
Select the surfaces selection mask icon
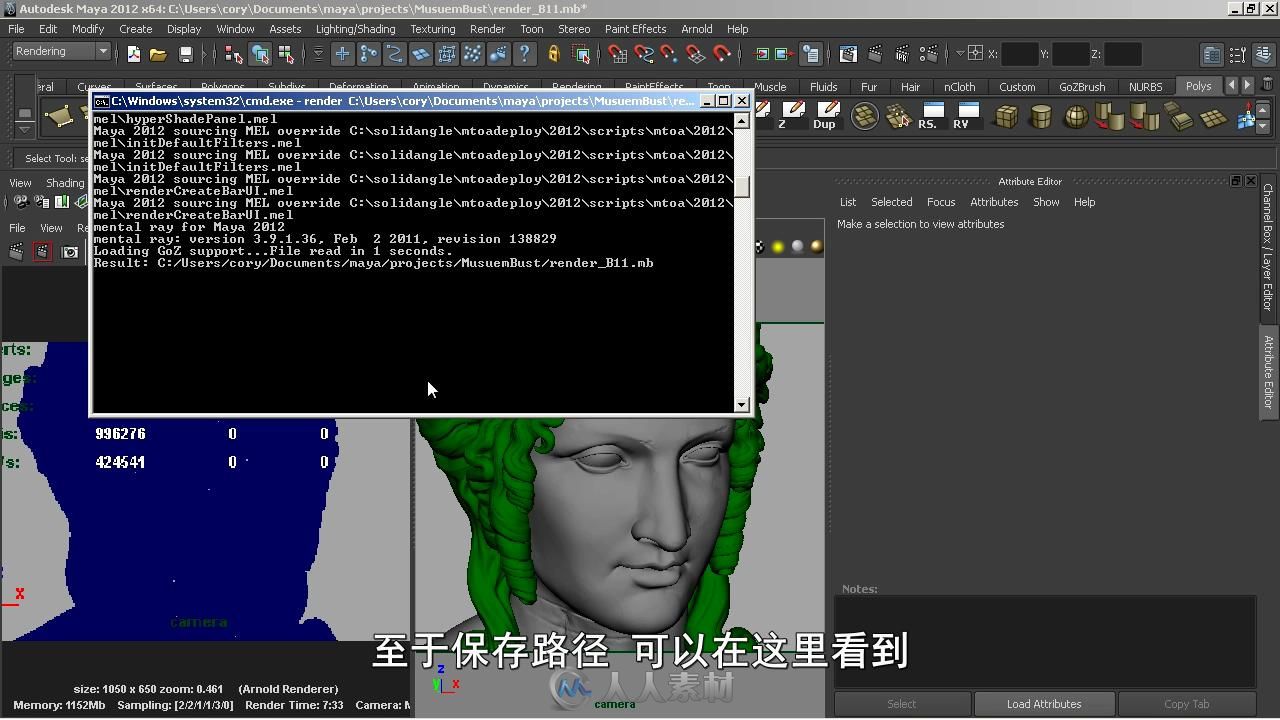pos(420,54)
